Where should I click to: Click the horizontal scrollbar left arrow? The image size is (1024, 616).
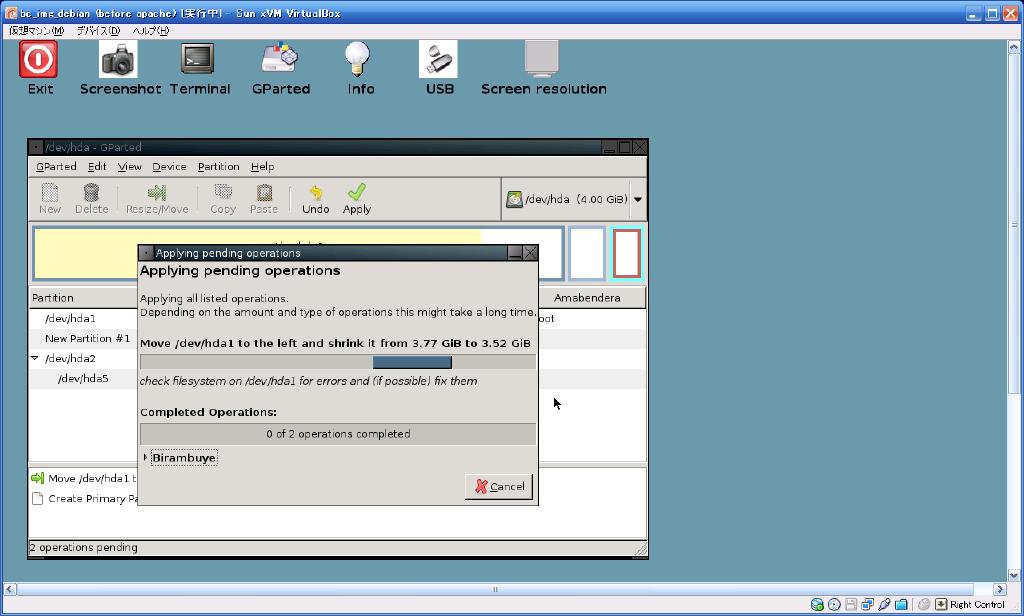10,589
